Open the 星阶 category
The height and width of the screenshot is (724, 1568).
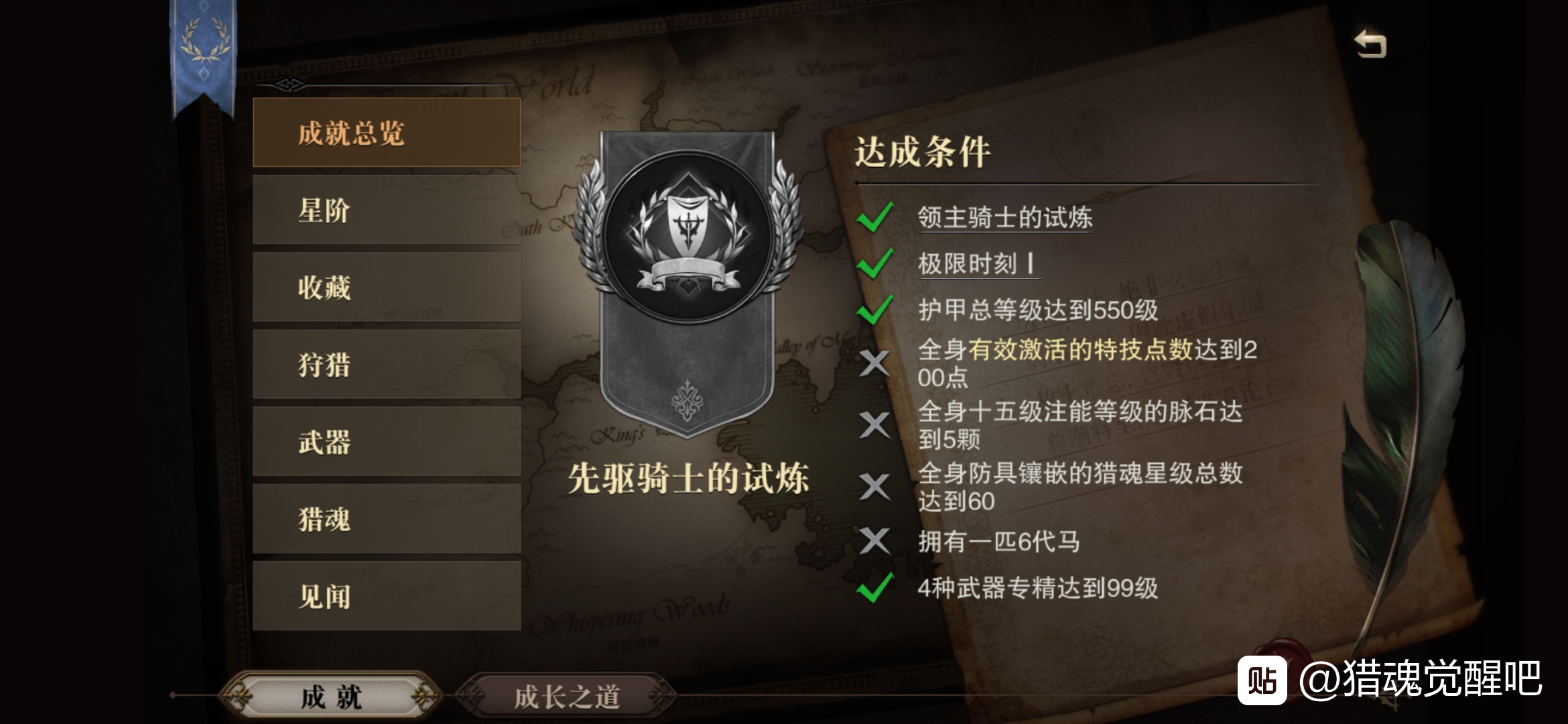pos(387,210)
